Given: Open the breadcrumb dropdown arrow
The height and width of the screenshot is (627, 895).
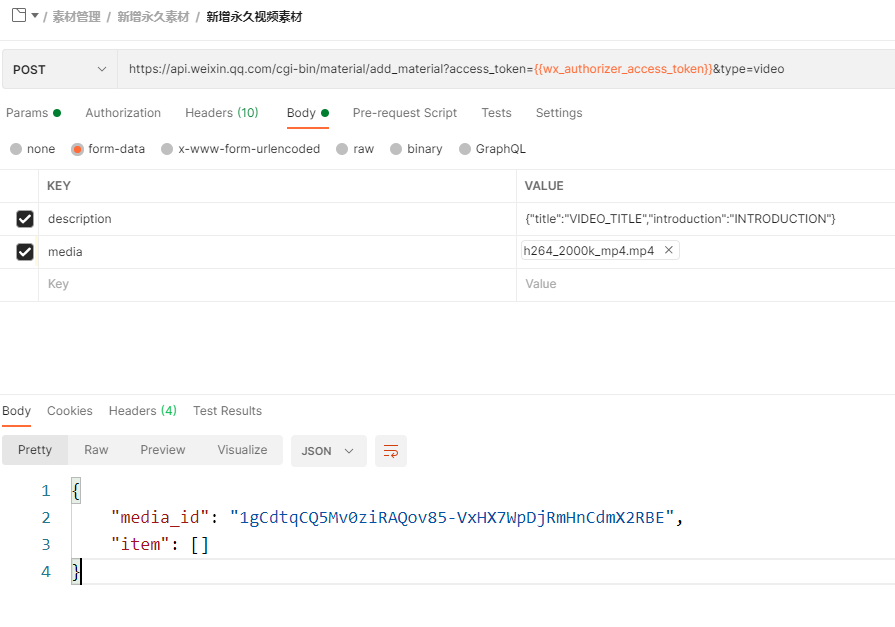Looking at the screenshot, I should (35, 15).
